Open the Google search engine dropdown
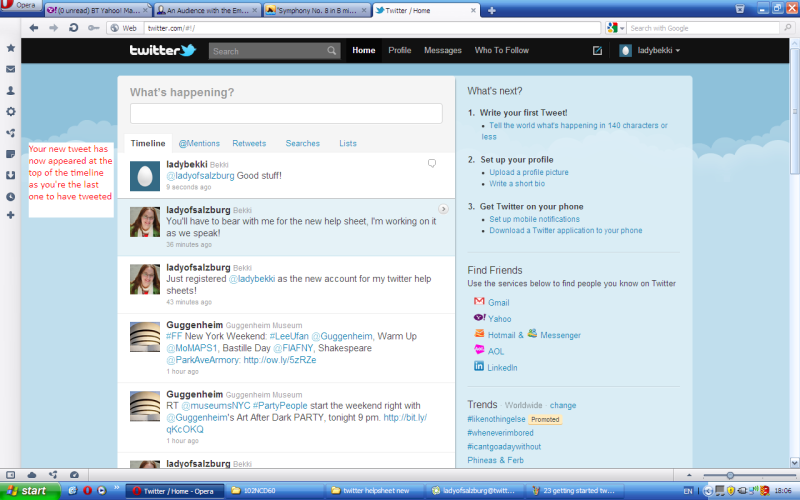The width and height of the screenshot is (800, 500). point(615,28)
